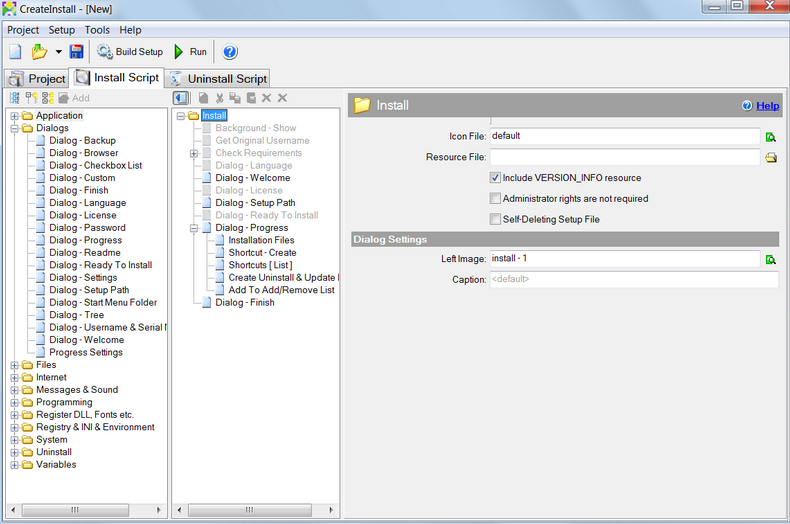Expand the Check Requirements script node
Screen dimensions: 790x524
(194, 153)
